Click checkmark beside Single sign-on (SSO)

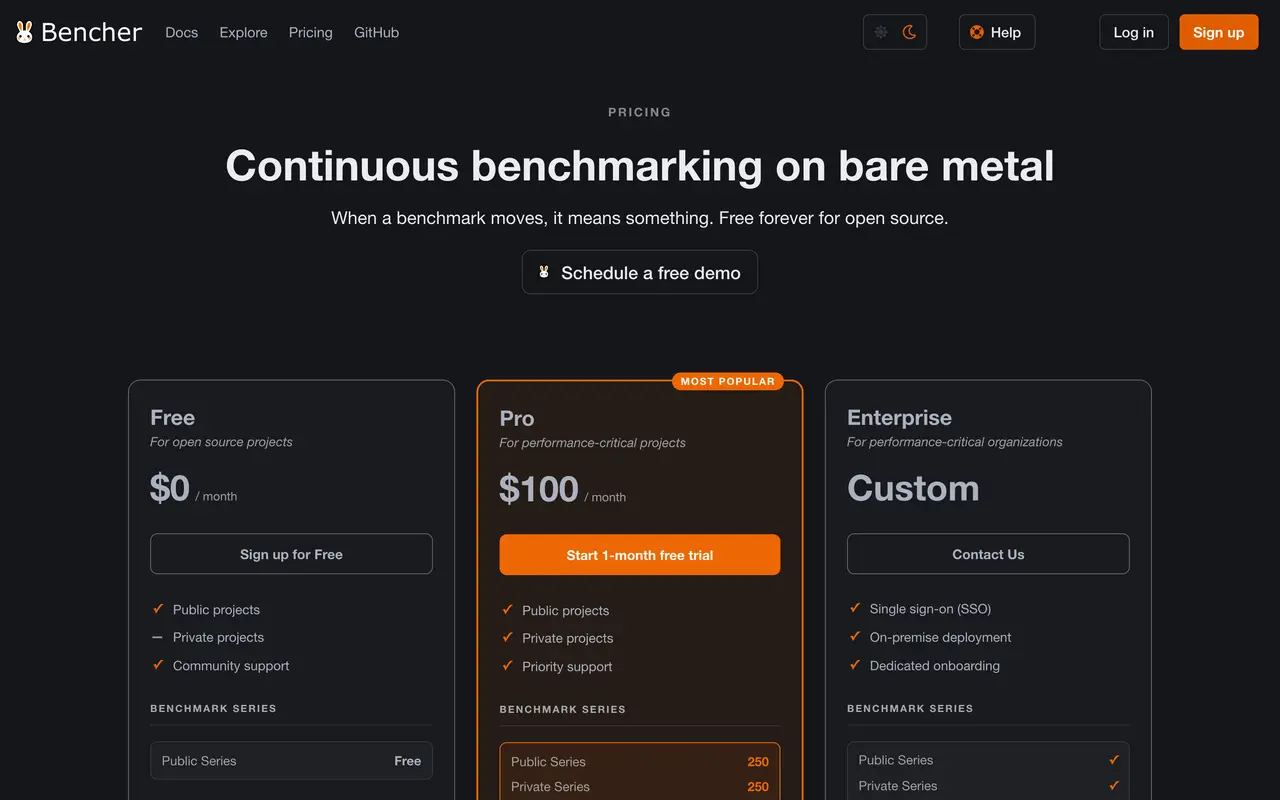click(855, 608)
